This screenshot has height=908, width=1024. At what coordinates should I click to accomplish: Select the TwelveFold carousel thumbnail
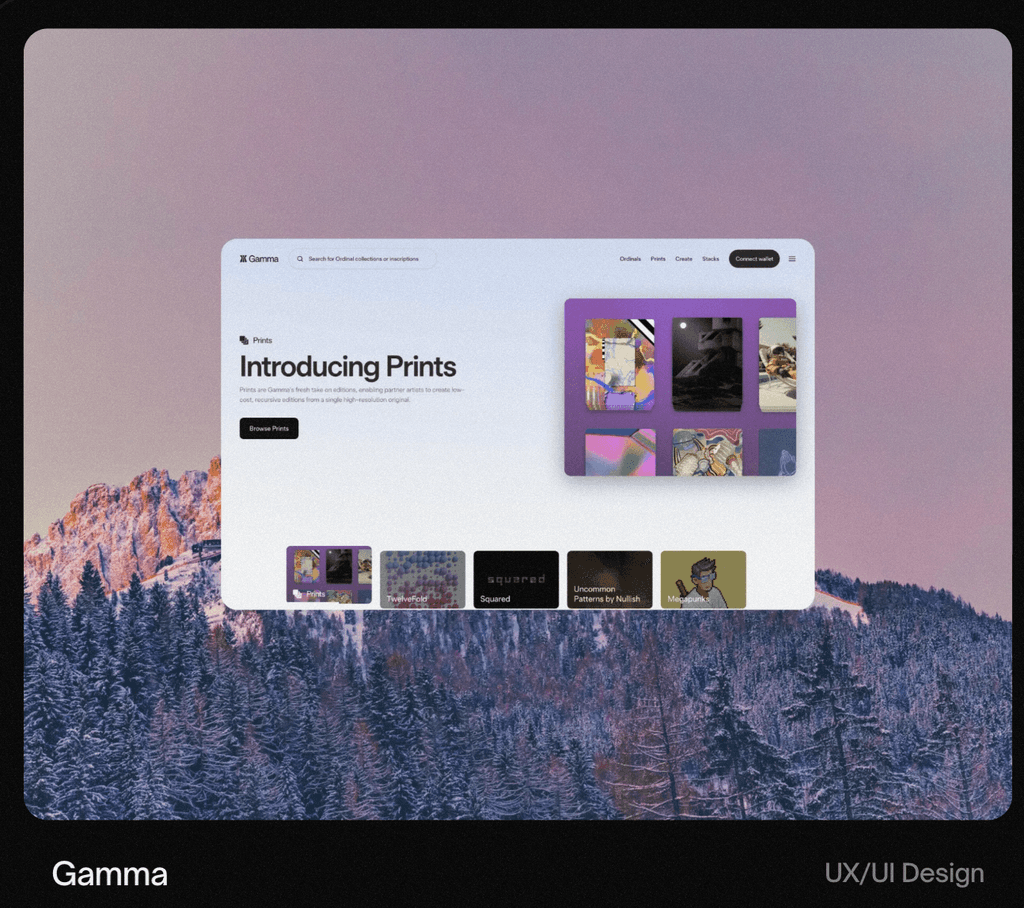tap(423, 579)
